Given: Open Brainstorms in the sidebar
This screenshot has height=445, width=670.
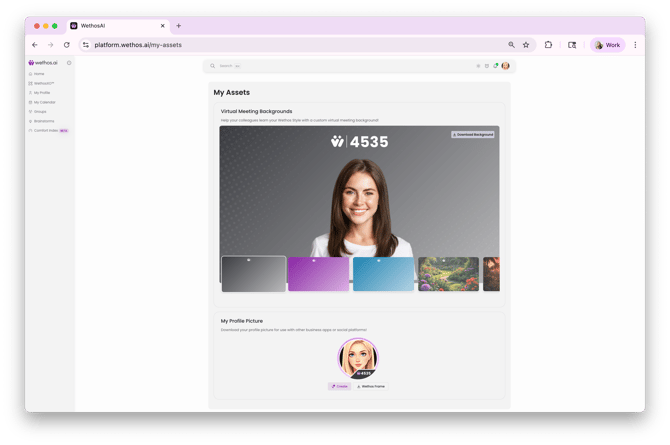Looking at the screenshot, I should pyautogui.click(x=43, y=121).
